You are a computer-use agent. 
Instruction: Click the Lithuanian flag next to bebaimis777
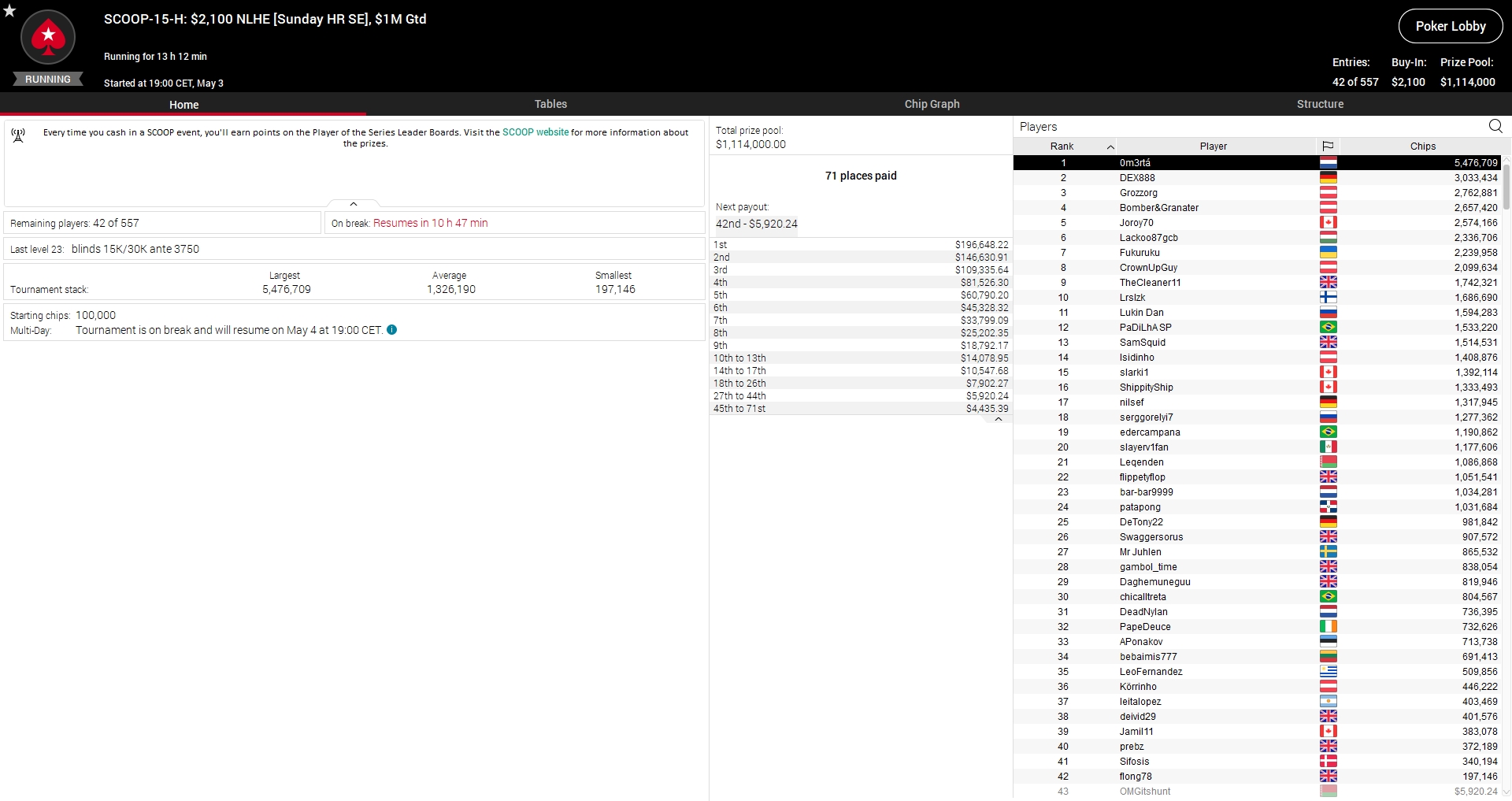[x=1329, y=657]
